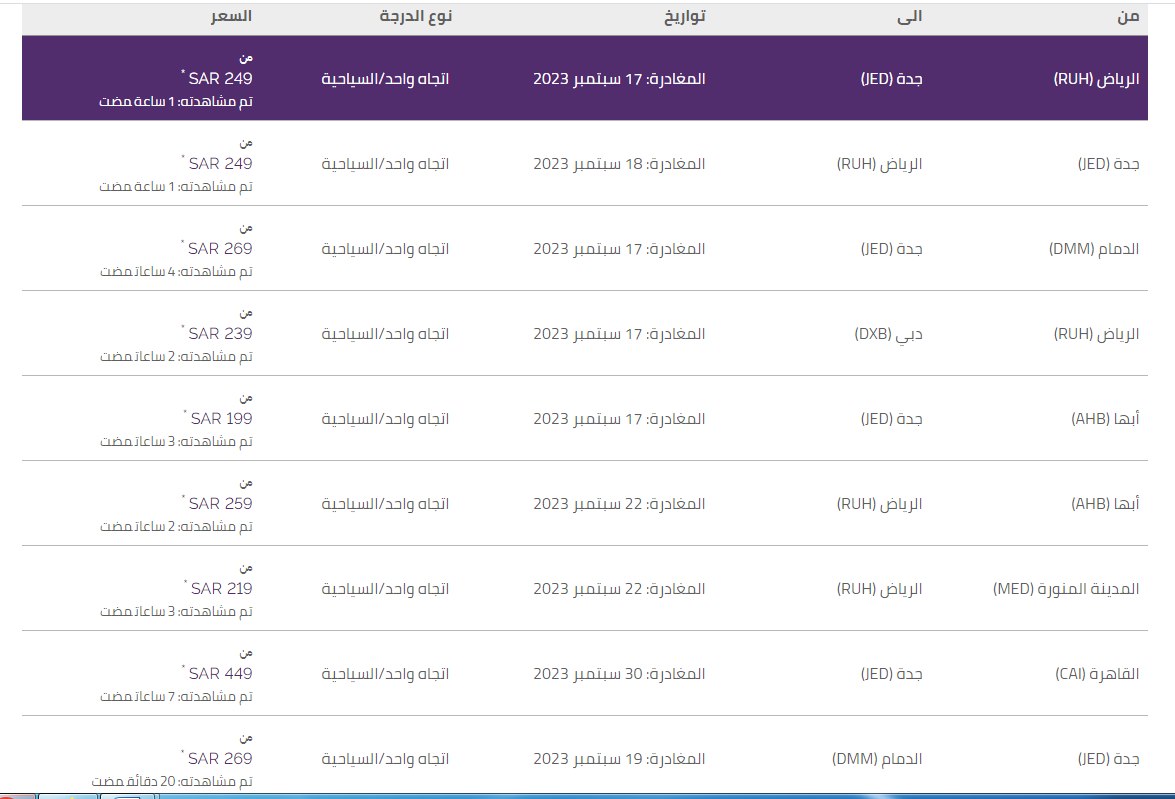Screen dimensions: 1175x799
Task: Click date in the دبي (DXB) row
Action: coord(619,334)
